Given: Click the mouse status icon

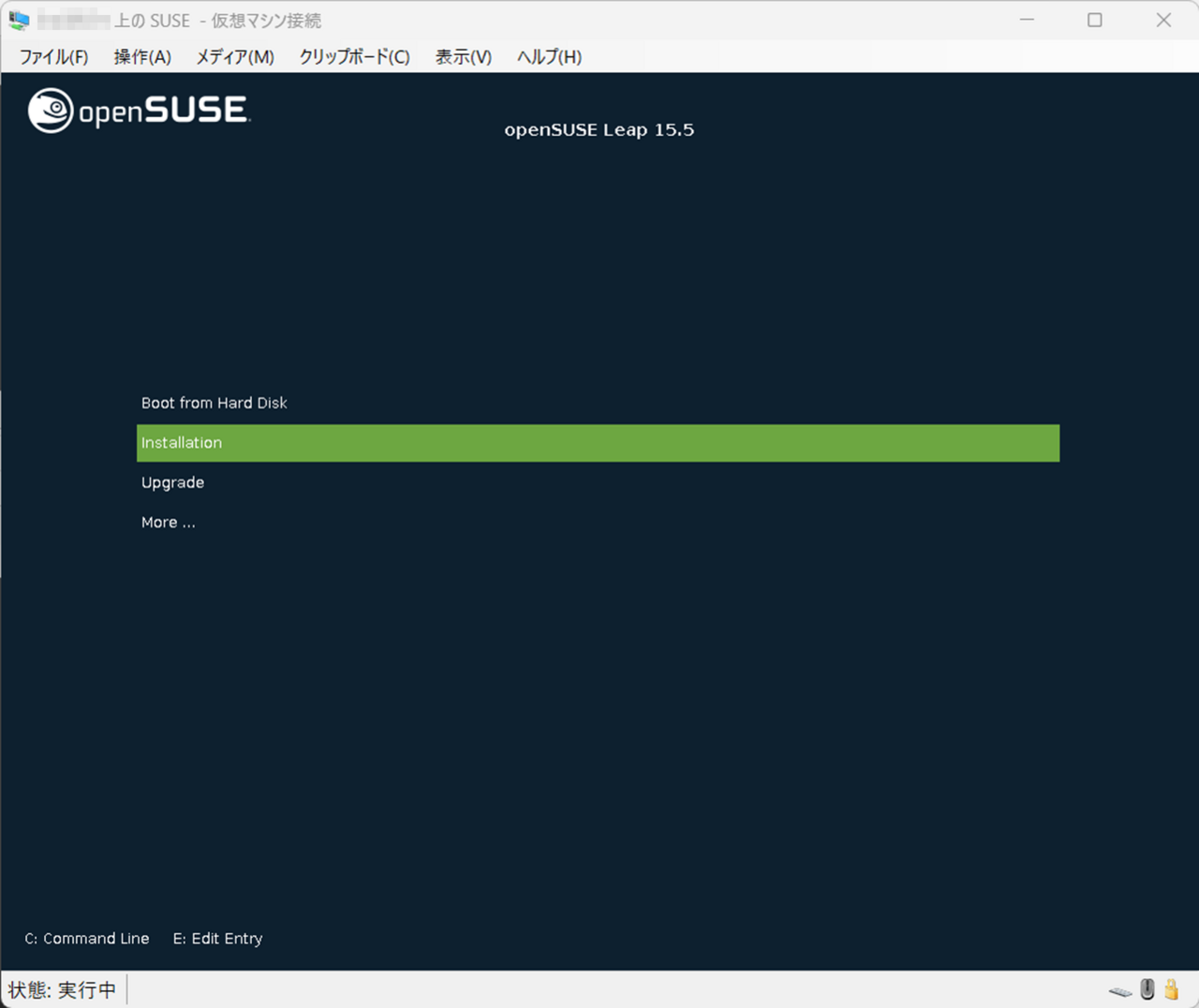Looking at the screenshot, I should 1147,990.
